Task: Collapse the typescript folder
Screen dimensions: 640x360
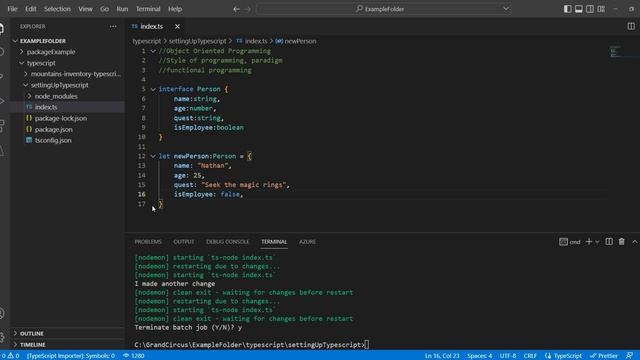Action: pos(22,63)
